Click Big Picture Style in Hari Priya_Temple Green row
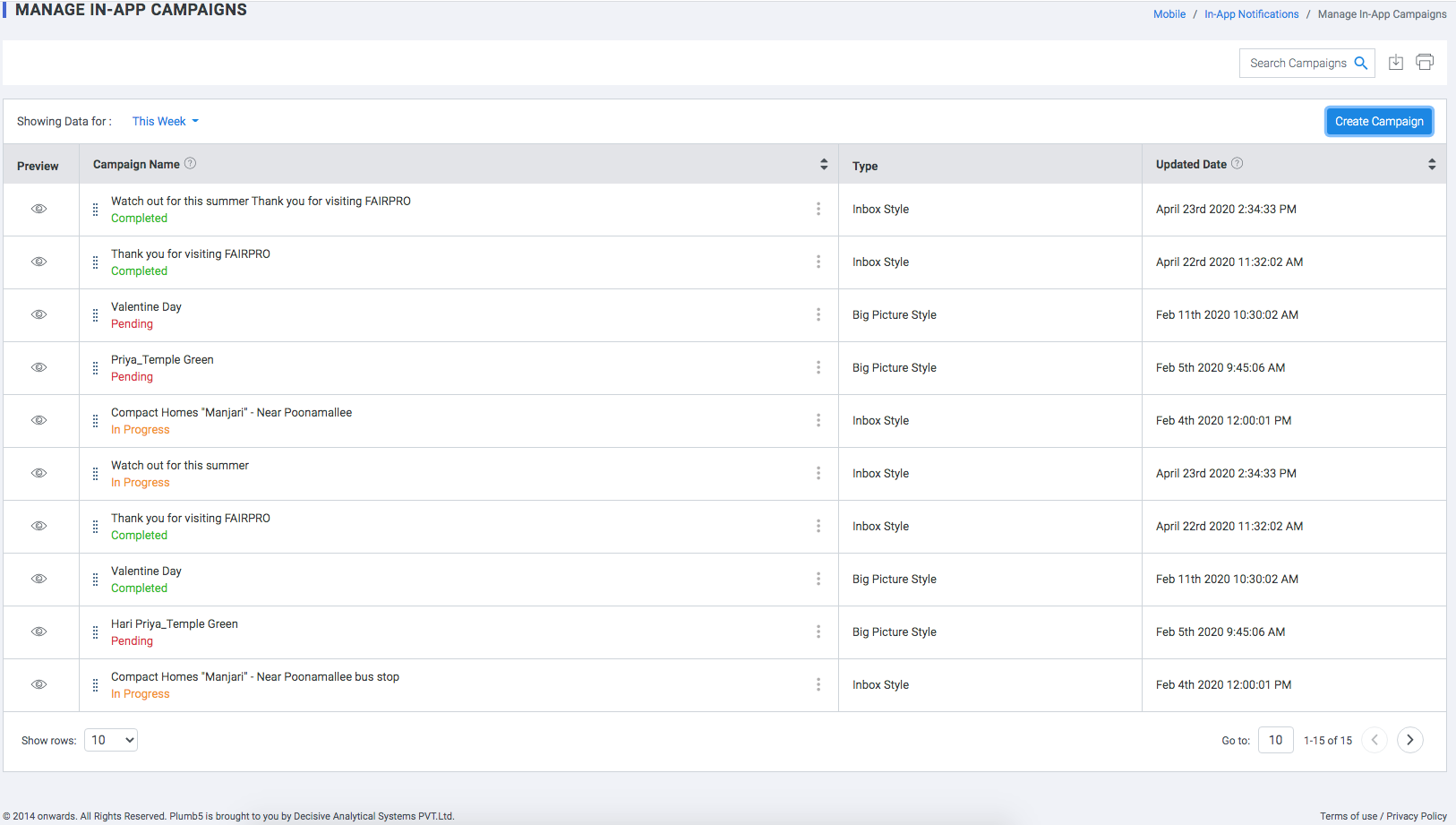Image resolution: width=1456 pixels, height=825 pixels. click(895, 632)
